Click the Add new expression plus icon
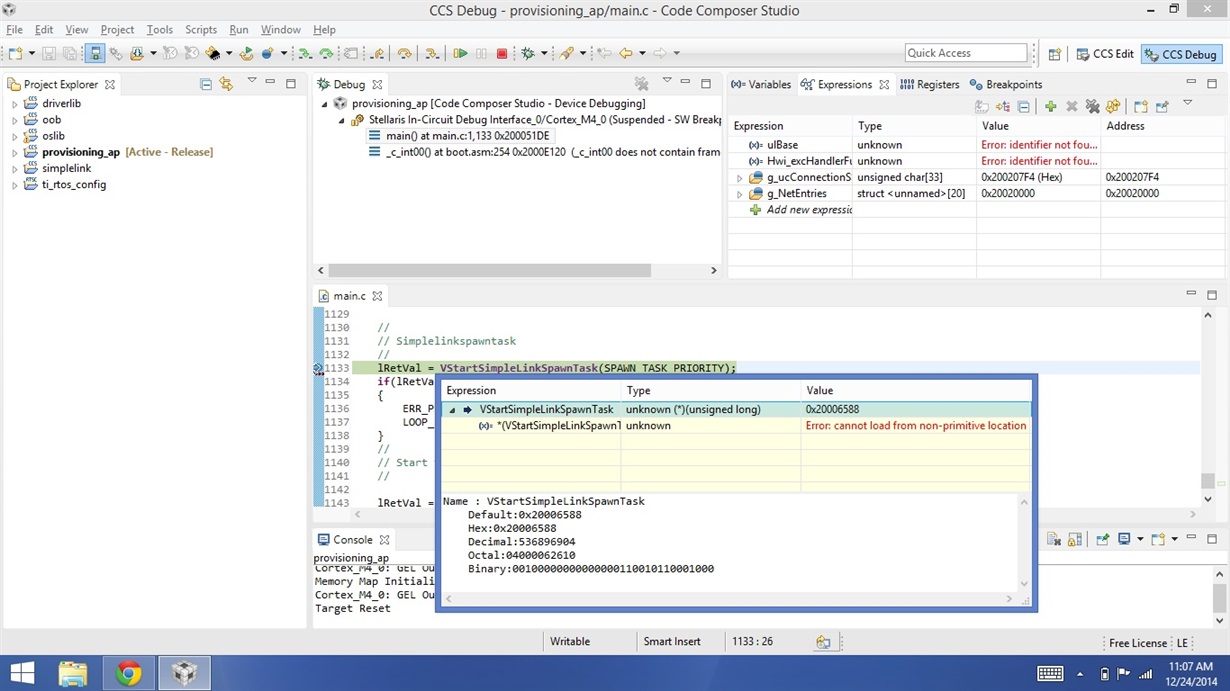1230x691 pixels. pyautogui.click(x=1051, y=106)
